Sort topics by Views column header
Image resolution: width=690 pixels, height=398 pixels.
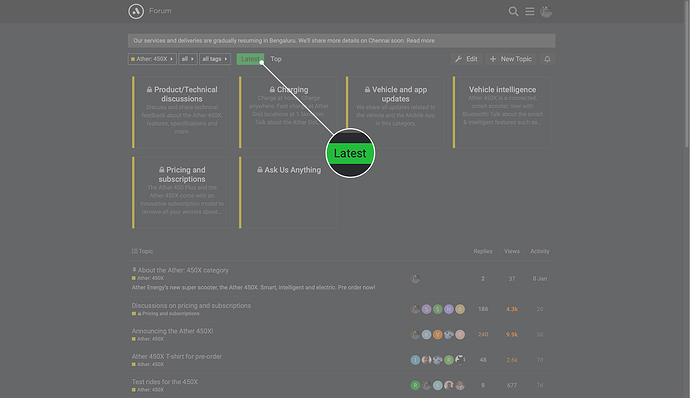coord(512,251)
